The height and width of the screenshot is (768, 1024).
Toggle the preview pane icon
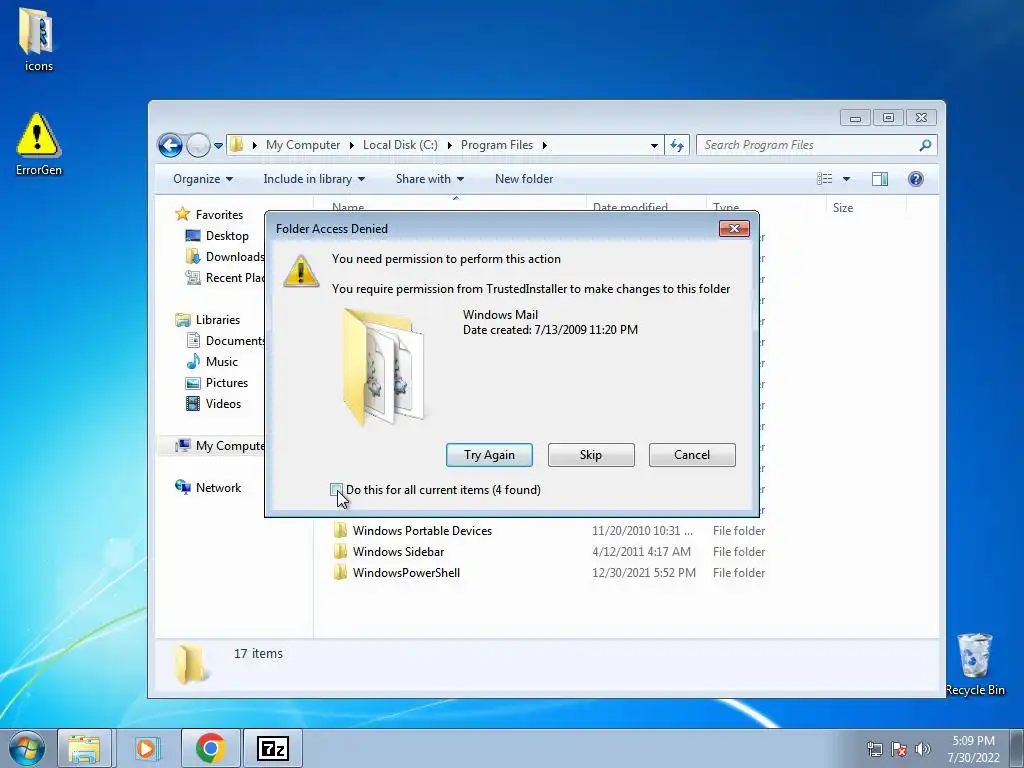pos(880,179)
